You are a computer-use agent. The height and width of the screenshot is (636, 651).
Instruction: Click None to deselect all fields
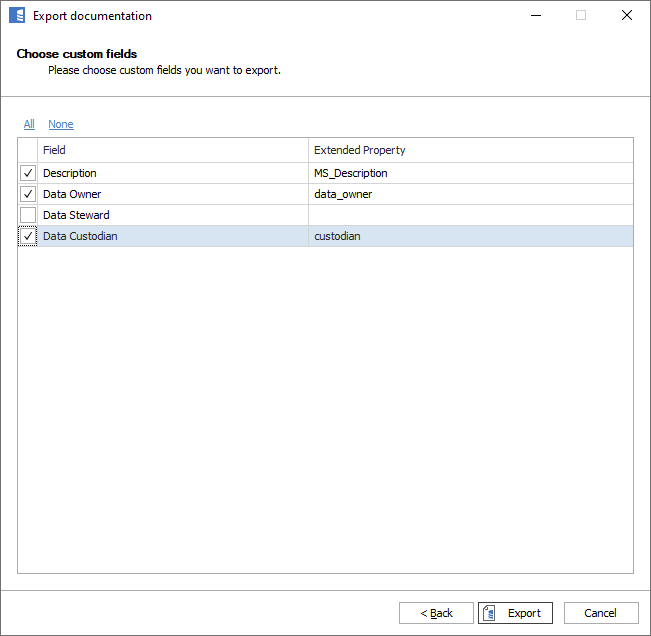point(61,124)
